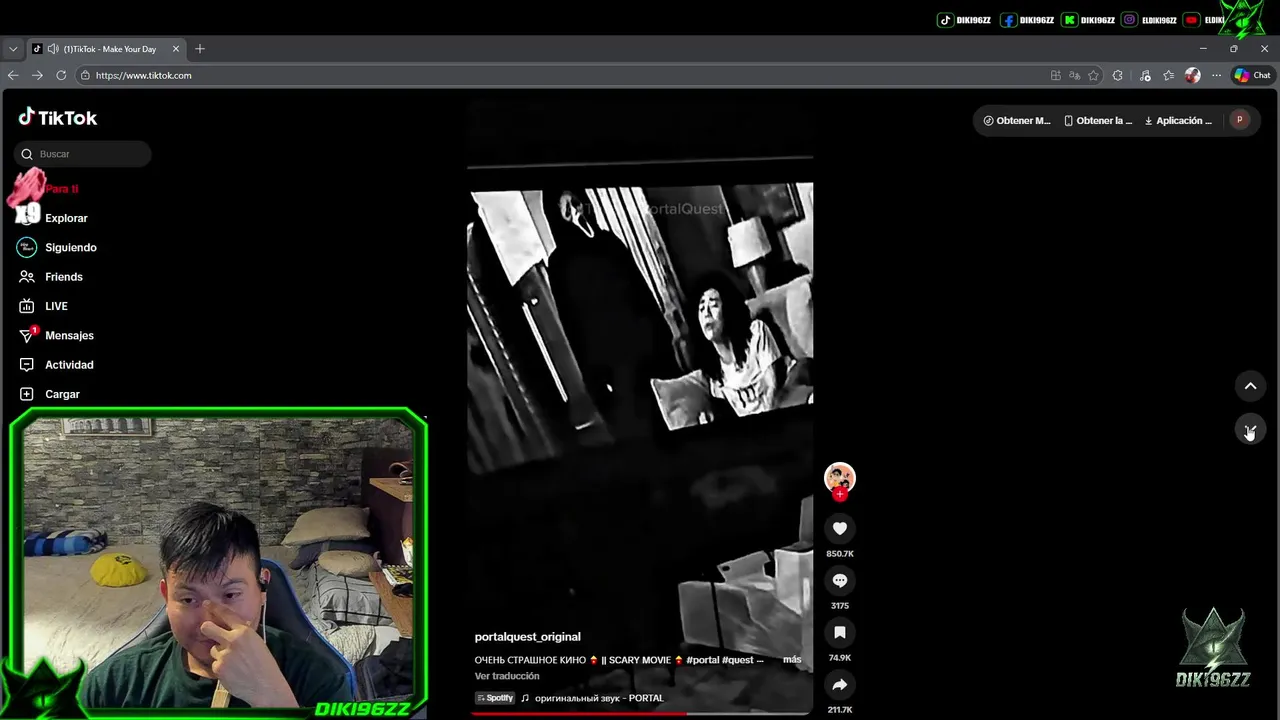Image resolution: width=1280 pixels, height=720 pixels.
Task: Open the browser profile picture
Action: click(x=1192, y=75)
